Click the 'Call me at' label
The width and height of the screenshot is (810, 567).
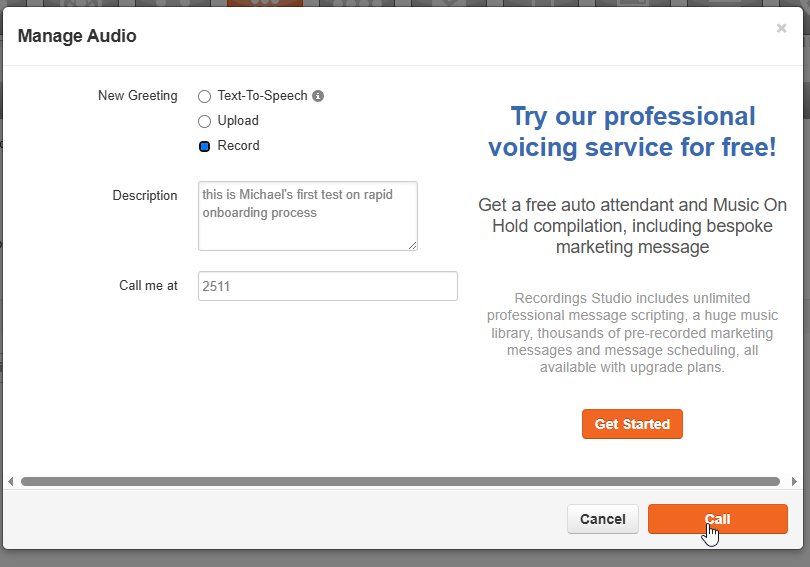148,286
